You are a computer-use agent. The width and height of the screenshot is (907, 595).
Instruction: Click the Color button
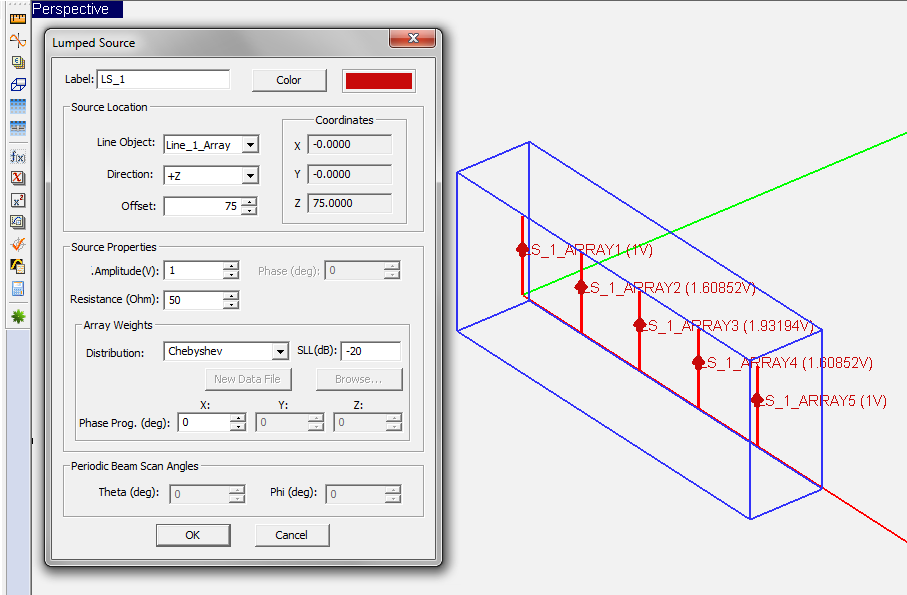tap(289, 80)
